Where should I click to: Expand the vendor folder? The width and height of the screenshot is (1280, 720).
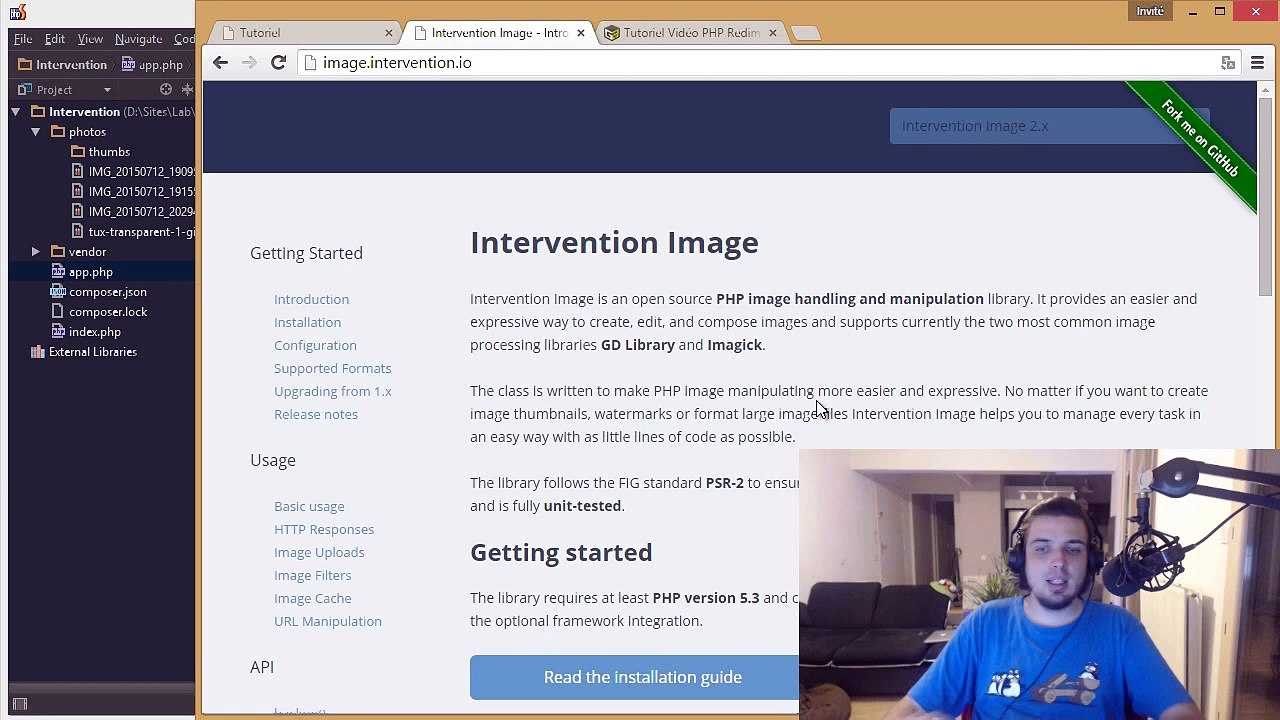click(x=36, y=251)
